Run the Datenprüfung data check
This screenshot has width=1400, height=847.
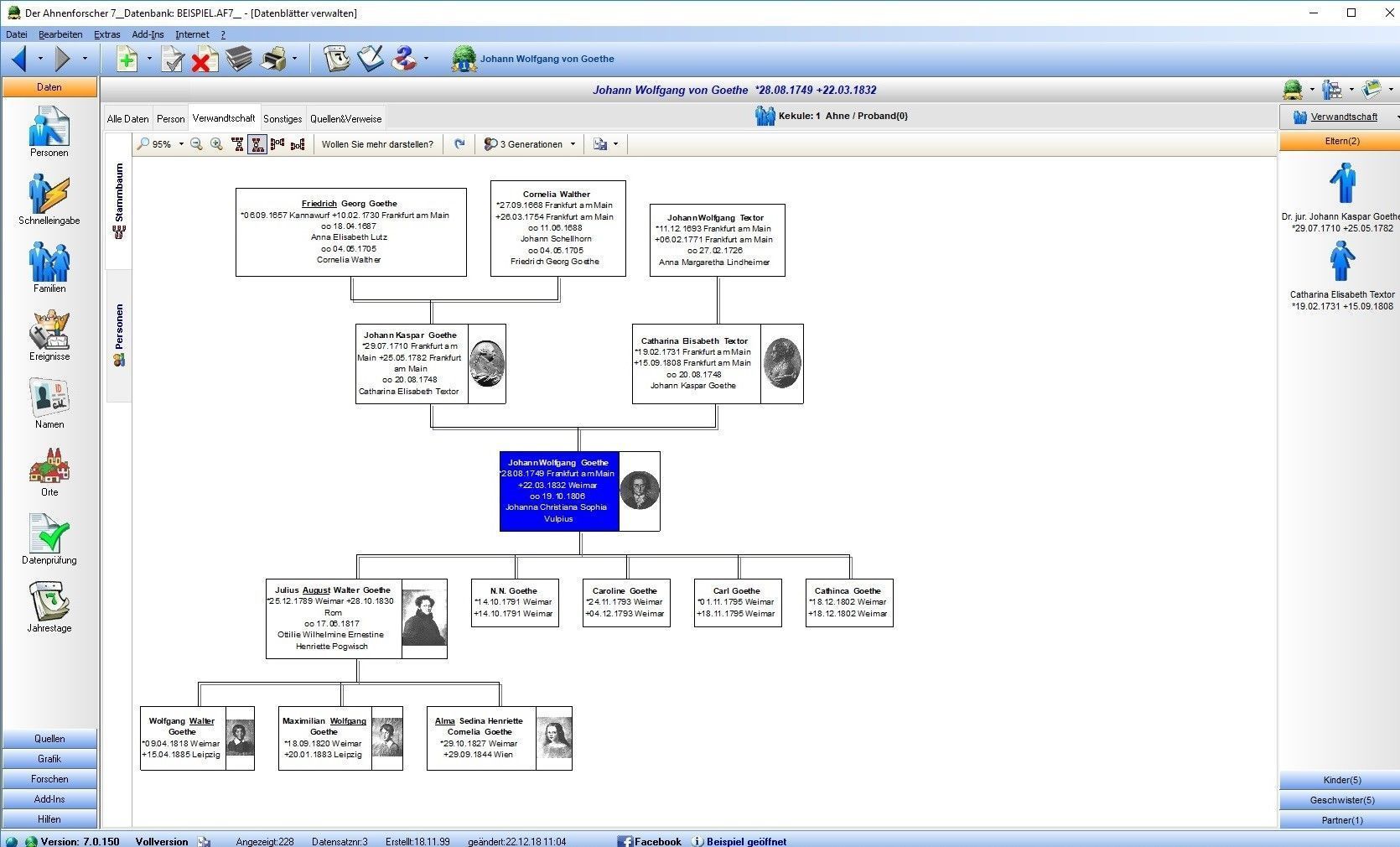point(49,539)
